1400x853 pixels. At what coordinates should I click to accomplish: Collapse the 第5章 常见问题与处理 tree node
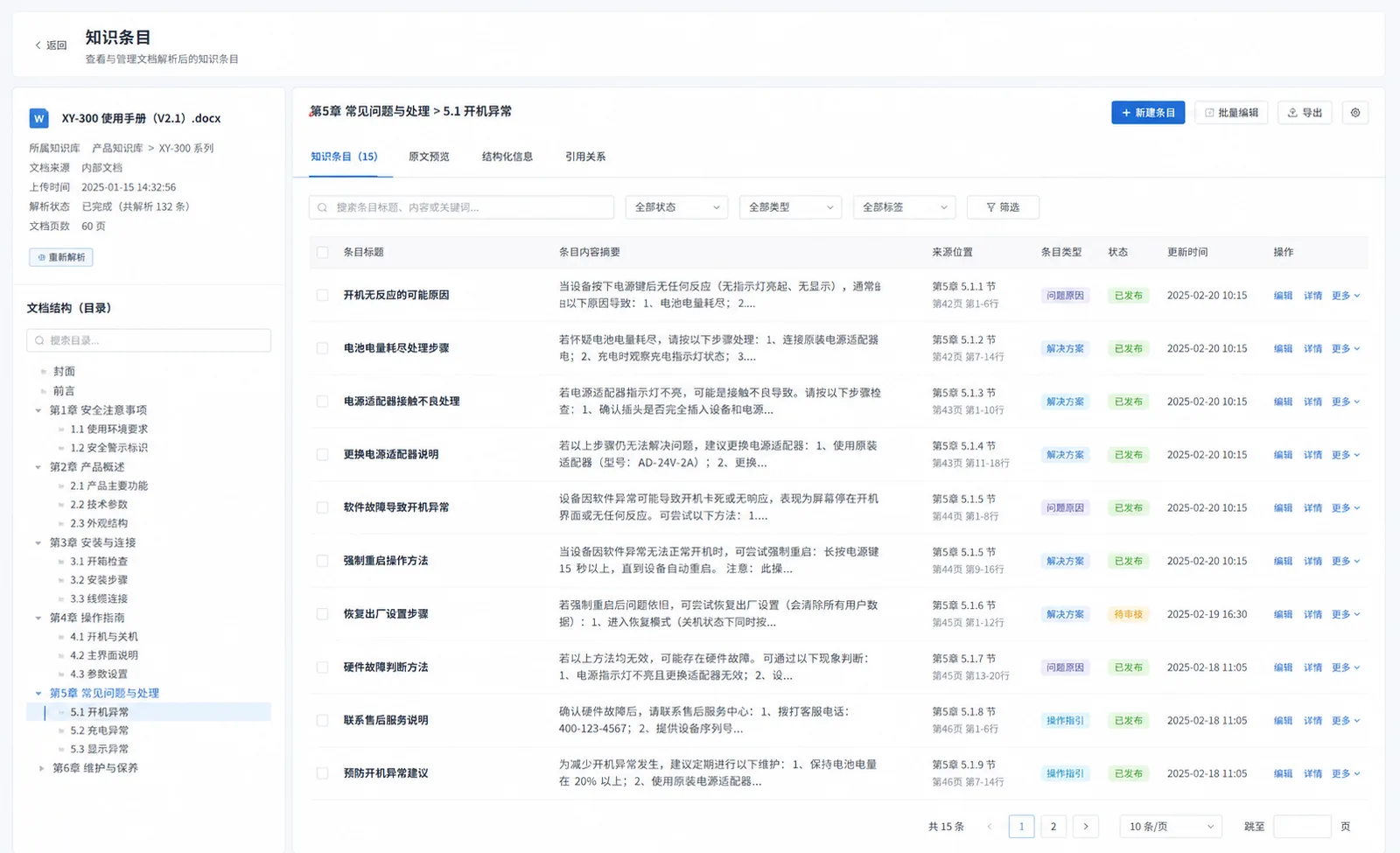pos(38,693)
